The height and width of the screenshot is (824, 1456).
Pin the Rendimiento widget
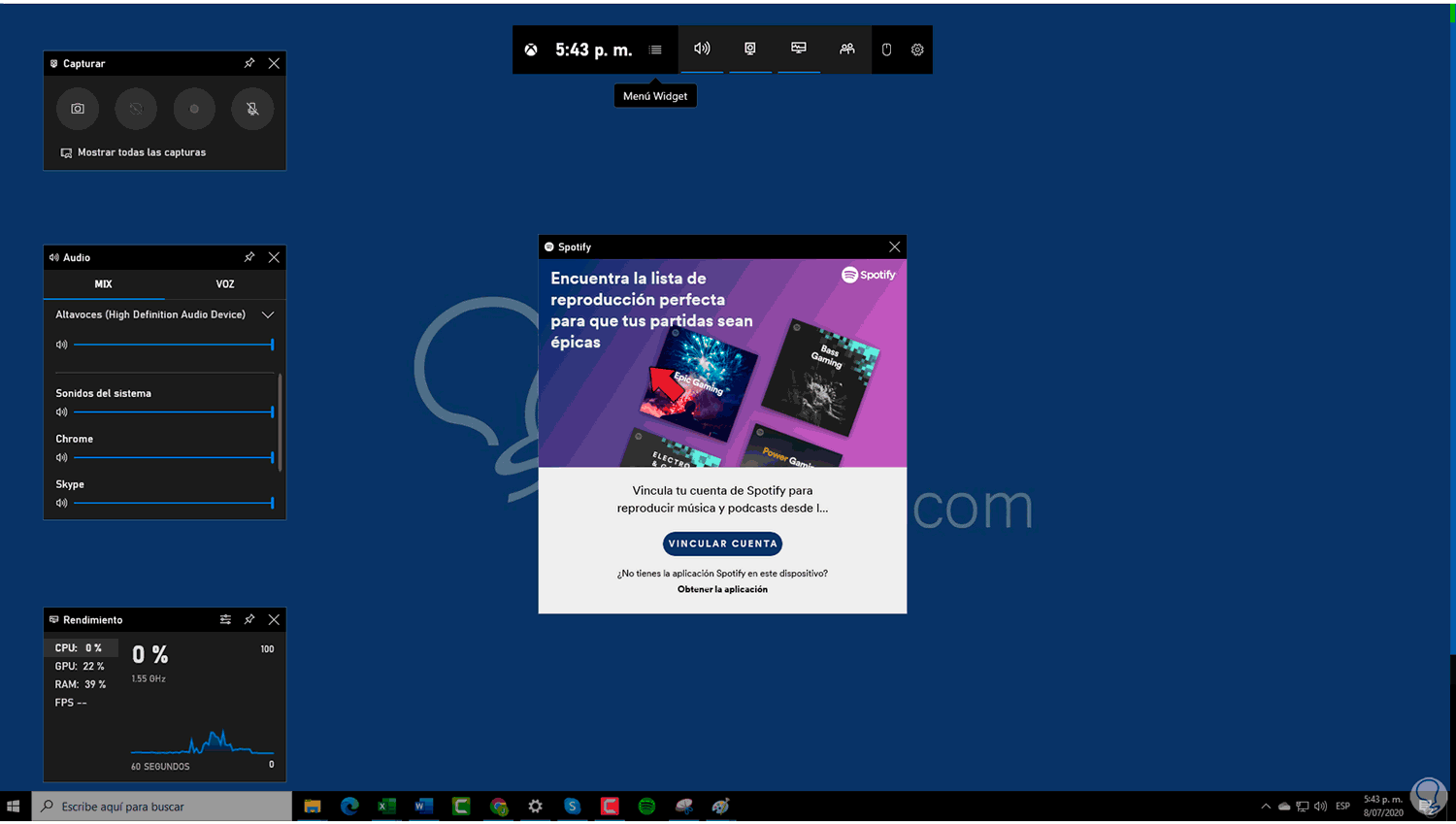tap(249, 619)
